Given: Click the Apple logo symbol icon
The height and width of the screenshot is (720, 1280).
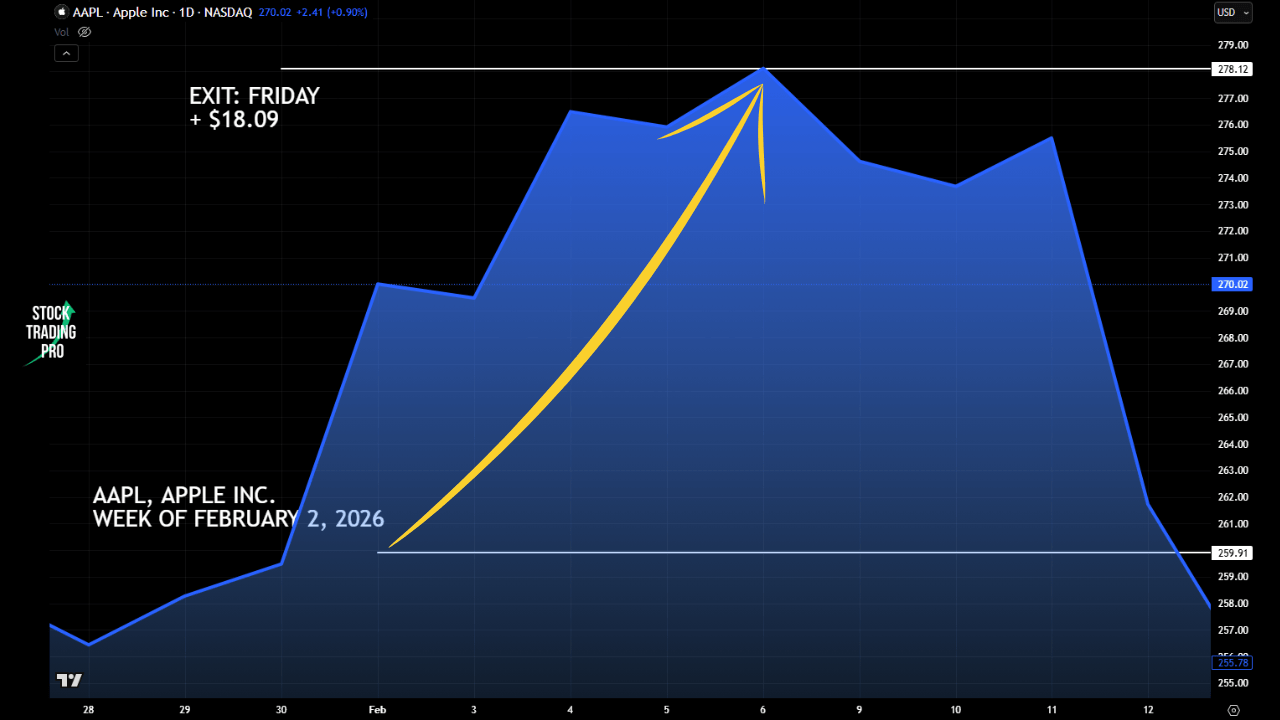Looking at the screenshot, I should [61, 12].
